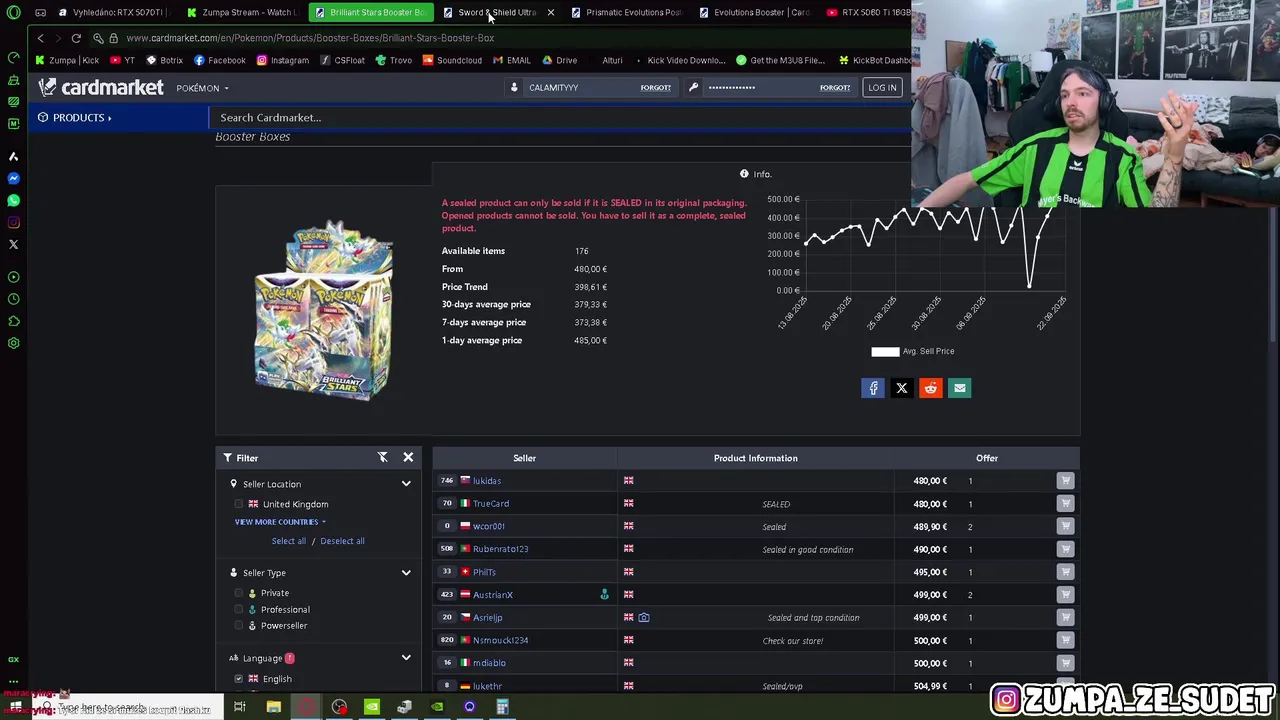Click in the Search Cardmarket field
The height and width of the screenshot is (720, 1280).
pos(560,118)
